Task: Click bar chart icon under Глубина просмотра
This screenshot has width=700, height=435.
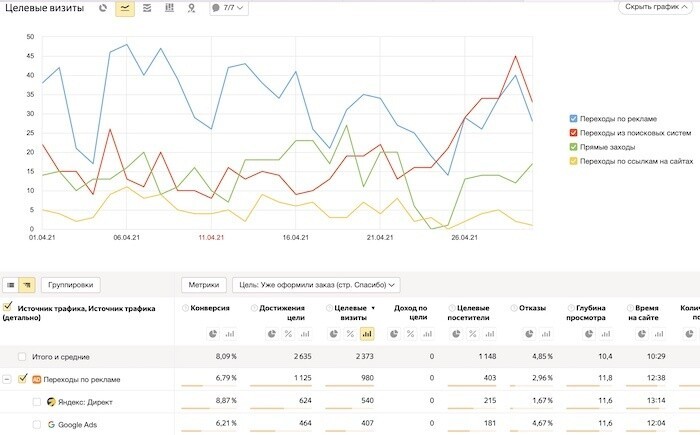Action: coord(606,334)
